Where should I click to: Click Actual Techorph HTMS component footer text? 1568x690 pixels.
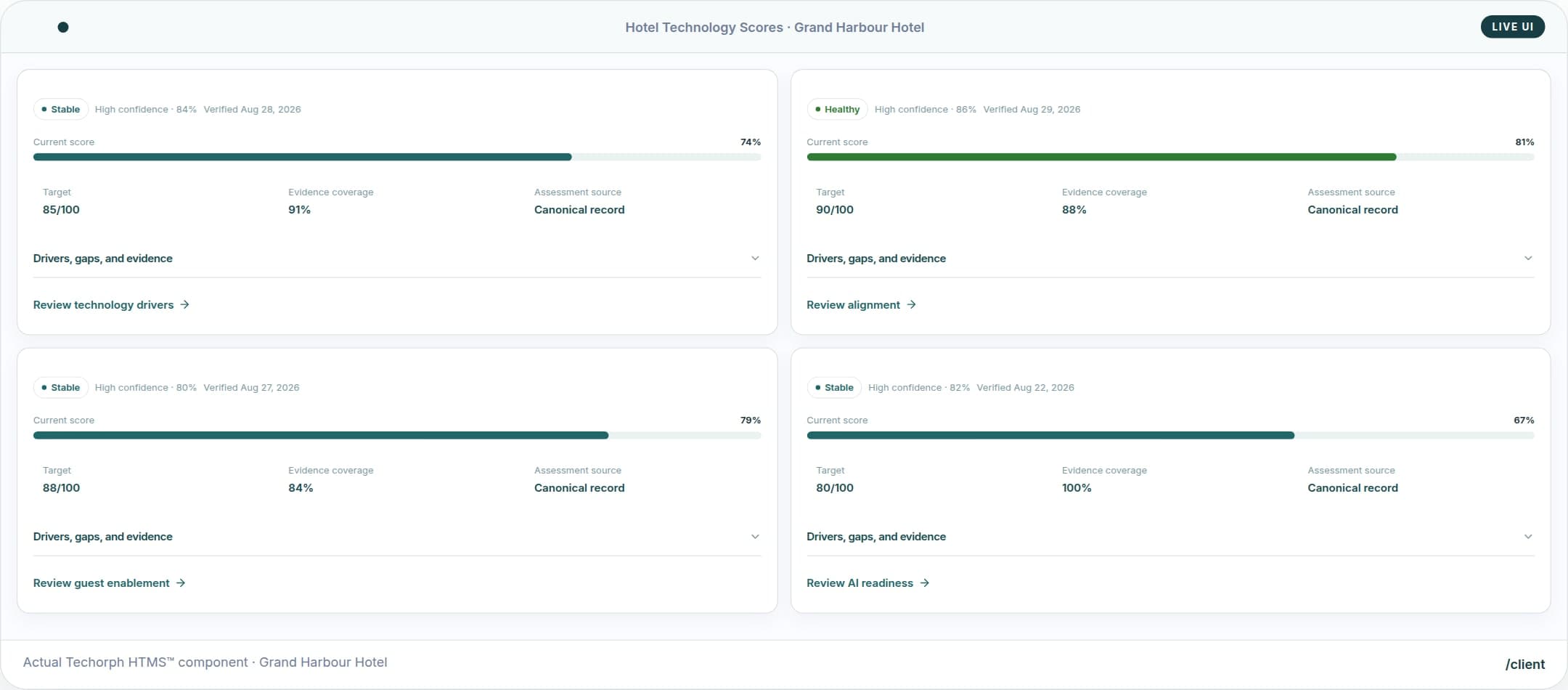coord(205,662)
